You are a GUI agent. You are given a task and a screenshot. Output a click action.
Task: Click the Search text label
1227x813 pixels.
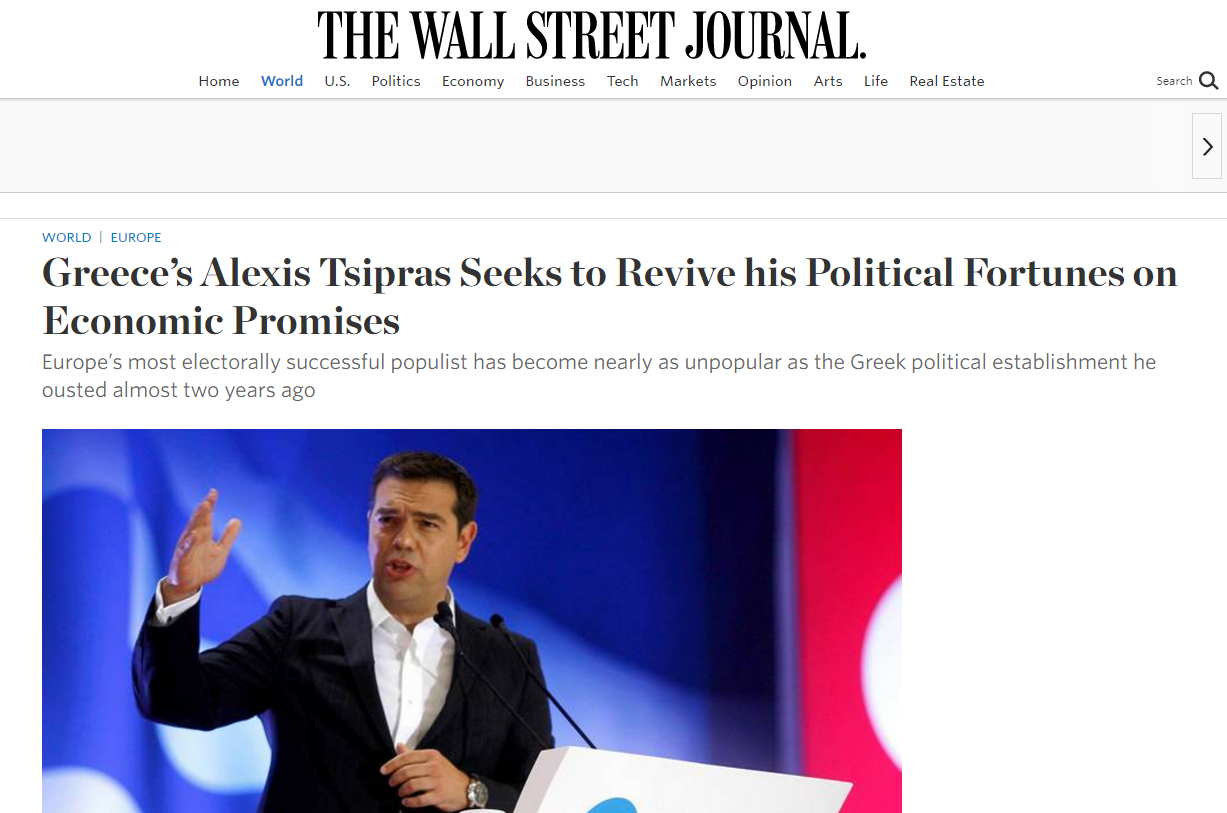click(1174, 81)
